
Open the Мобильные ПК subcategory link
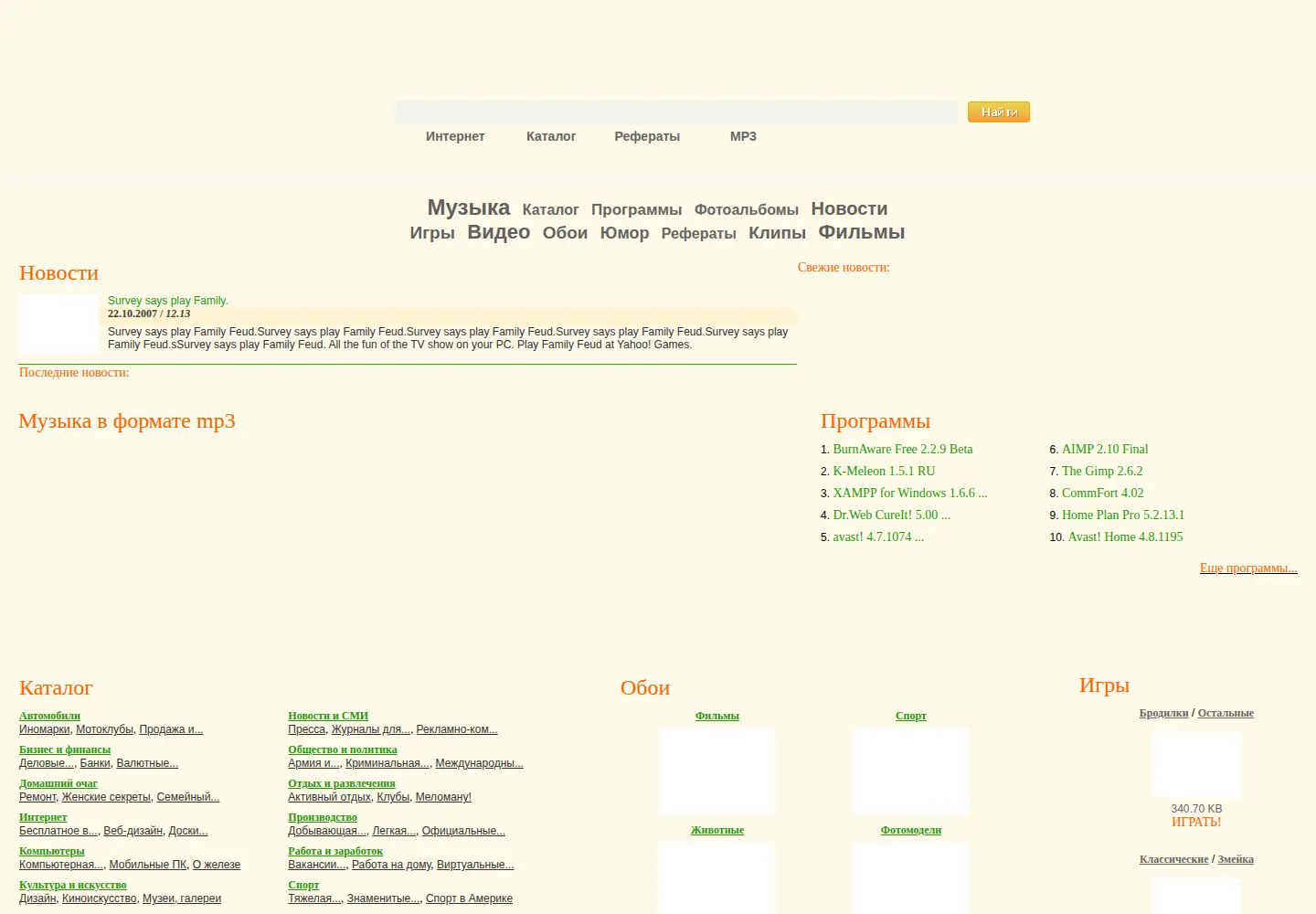[x=148, y=865]
